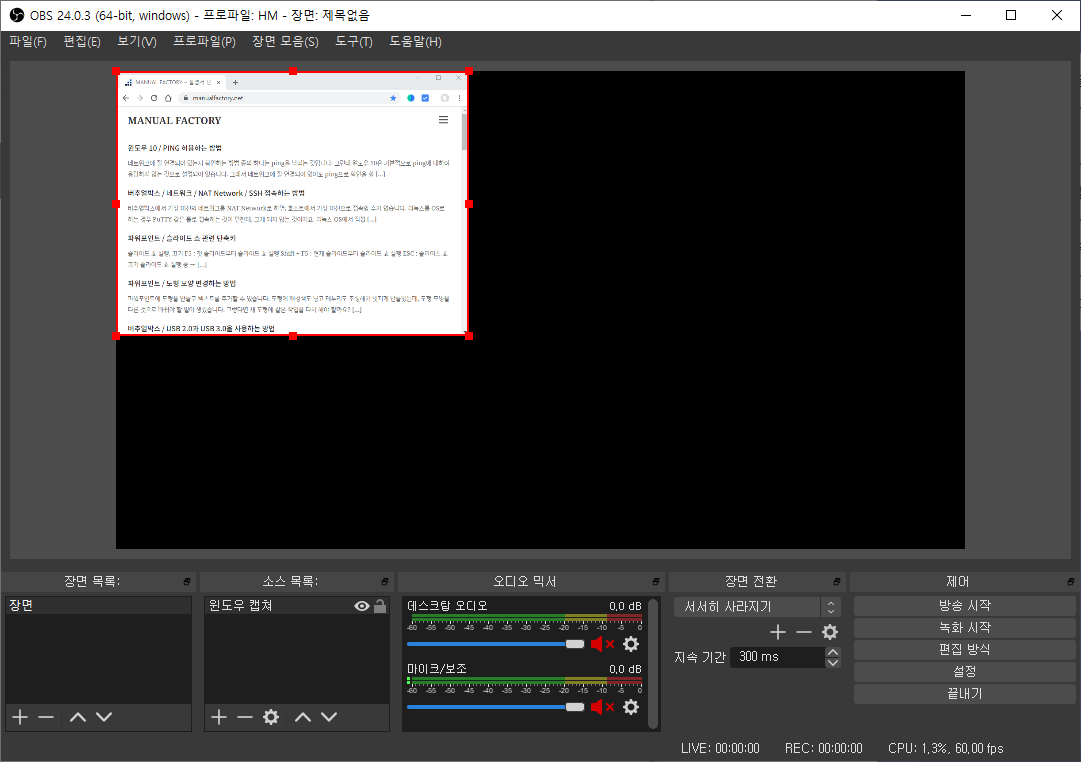
Task: Click the bookmark star in captured browser
Action: [394, 98]
